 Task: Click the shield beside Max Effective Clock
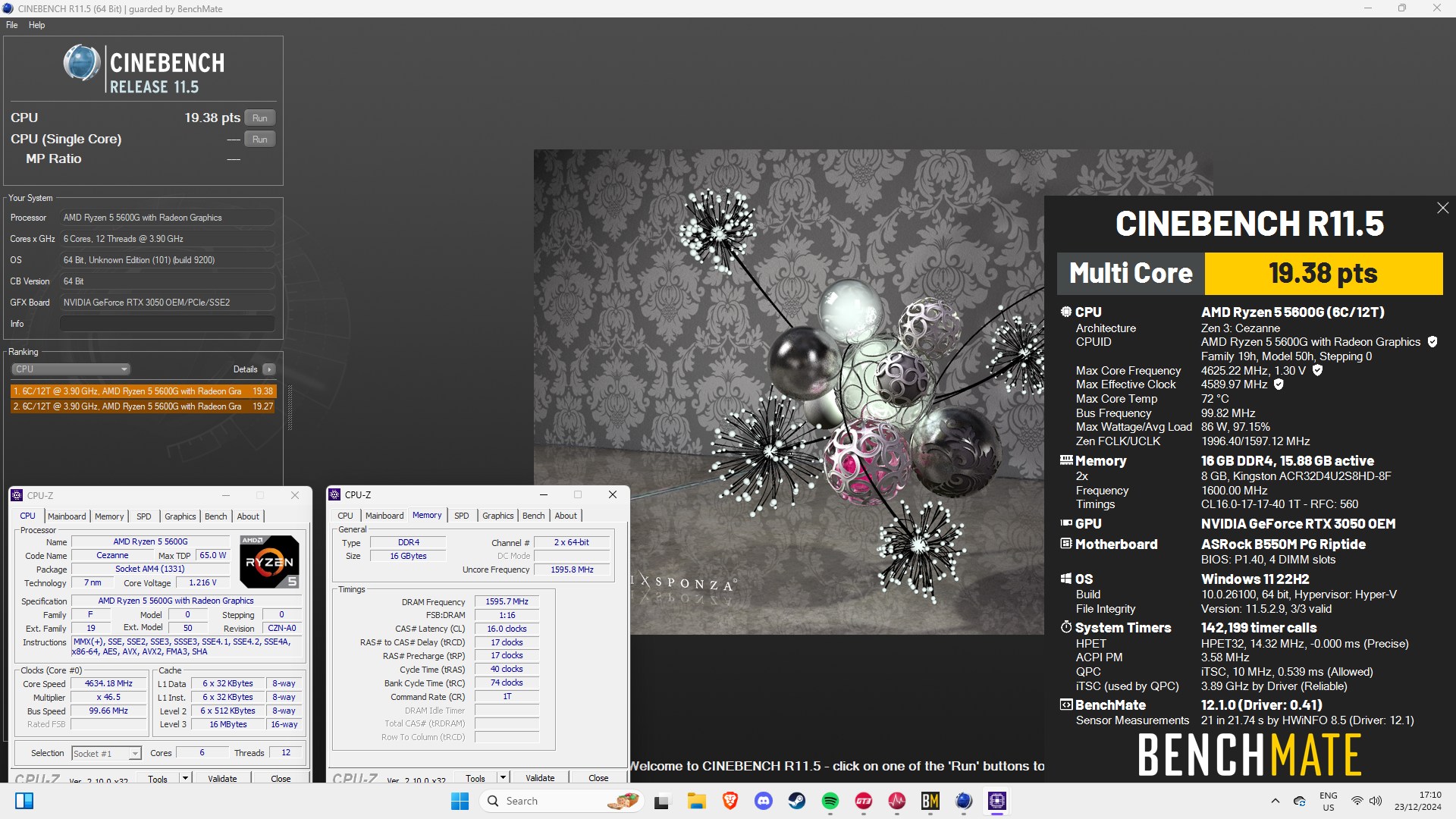(x=1279, y=384)
